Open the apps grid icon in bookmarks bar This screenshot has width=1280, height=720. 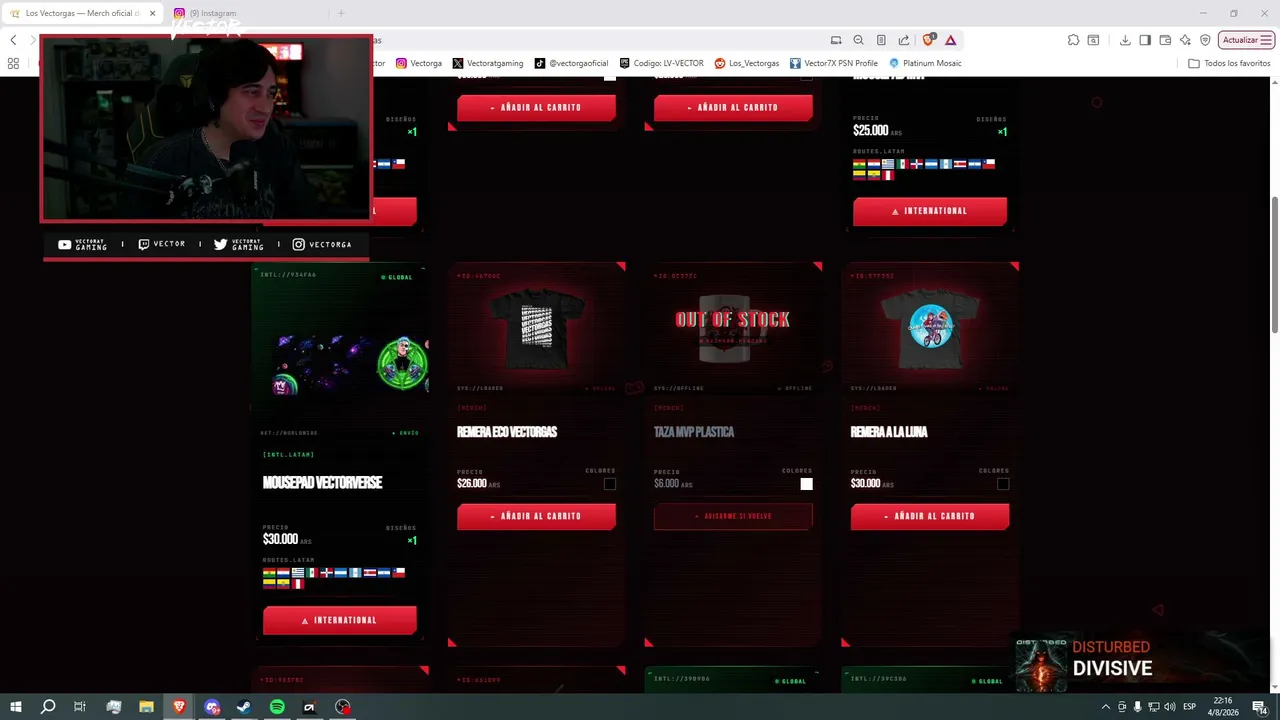(x=13, y=63)
